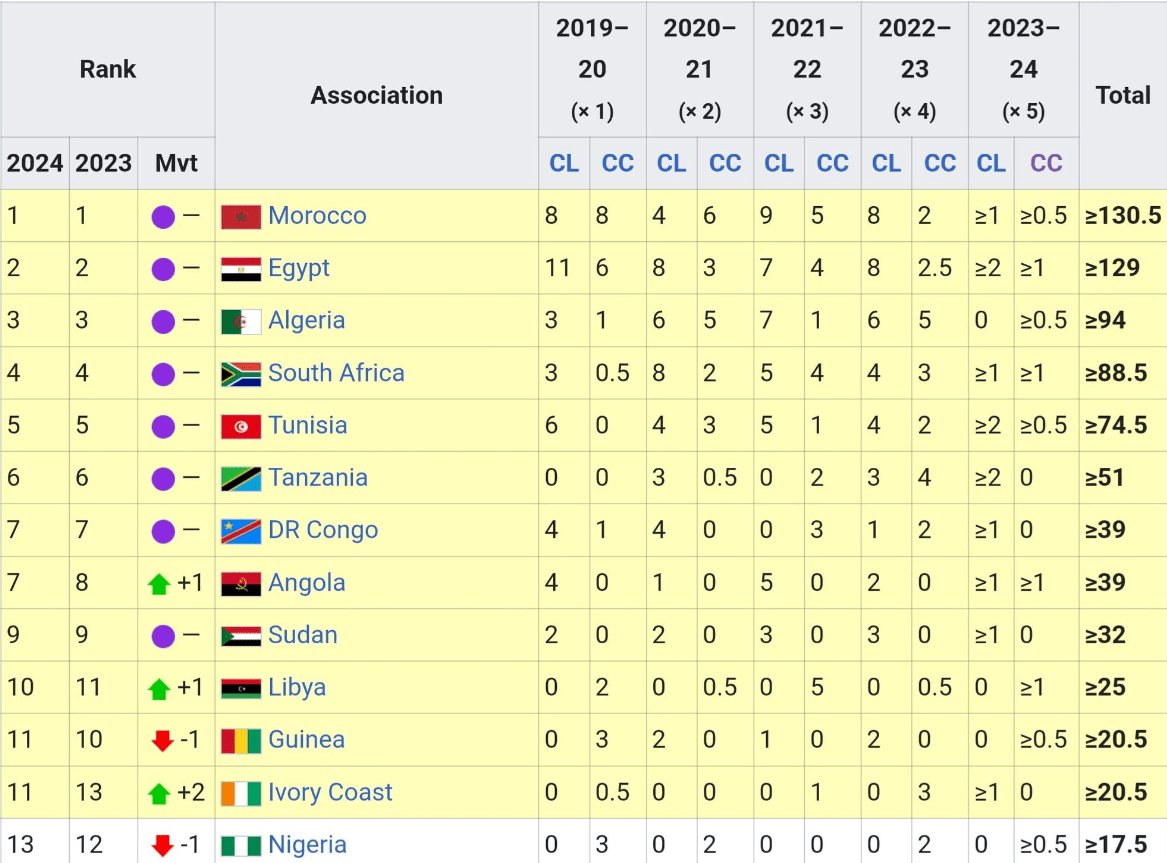
Task: Click the Total column header
Action: tap(1122, 95)
